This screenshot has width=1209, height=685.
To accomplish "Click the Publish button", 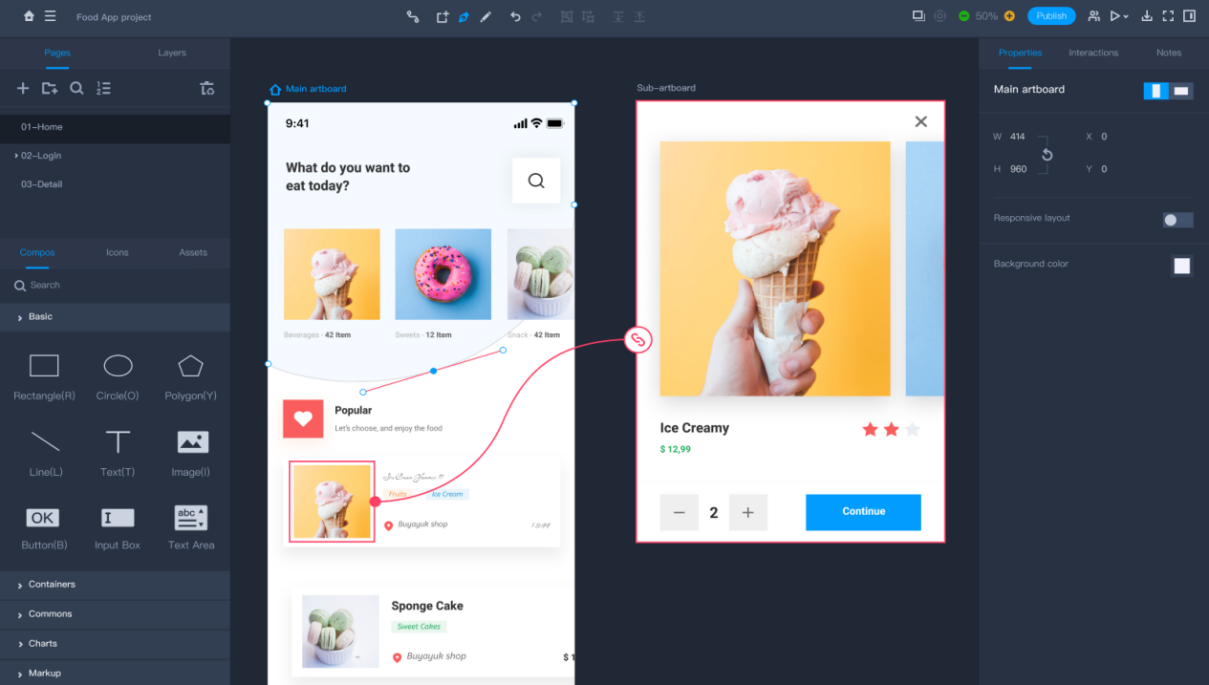I will coord(1051,16).
